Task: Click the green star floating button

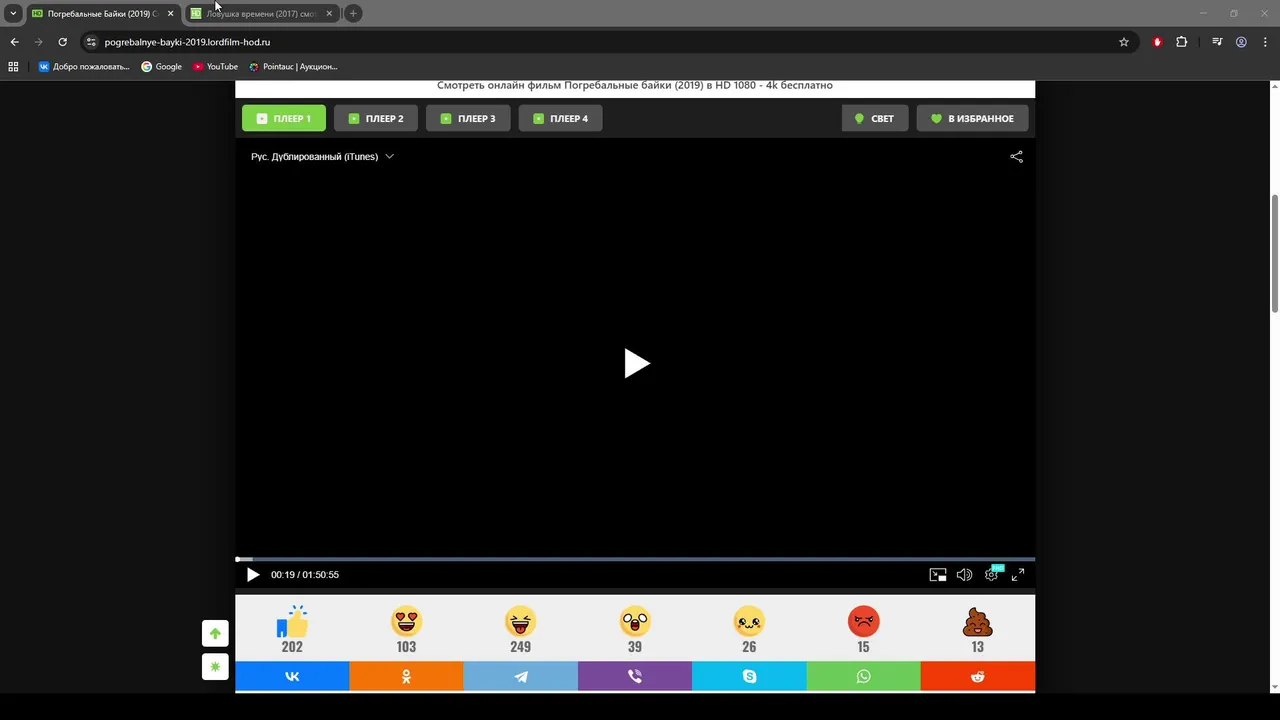Action: coord(215,667)
